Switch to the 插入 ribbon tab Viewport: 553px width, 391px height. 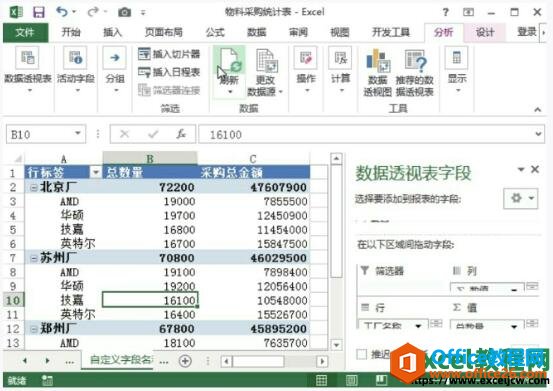click(x=112, y=32)
